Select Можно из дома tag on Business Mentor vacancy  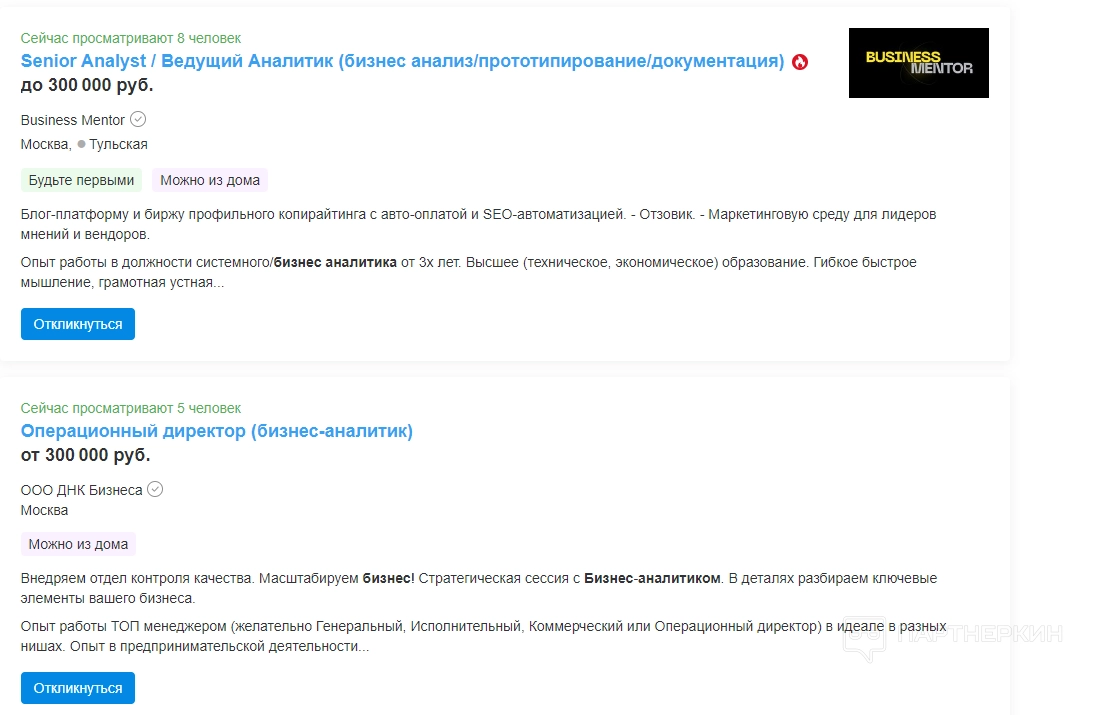point(210,181)
